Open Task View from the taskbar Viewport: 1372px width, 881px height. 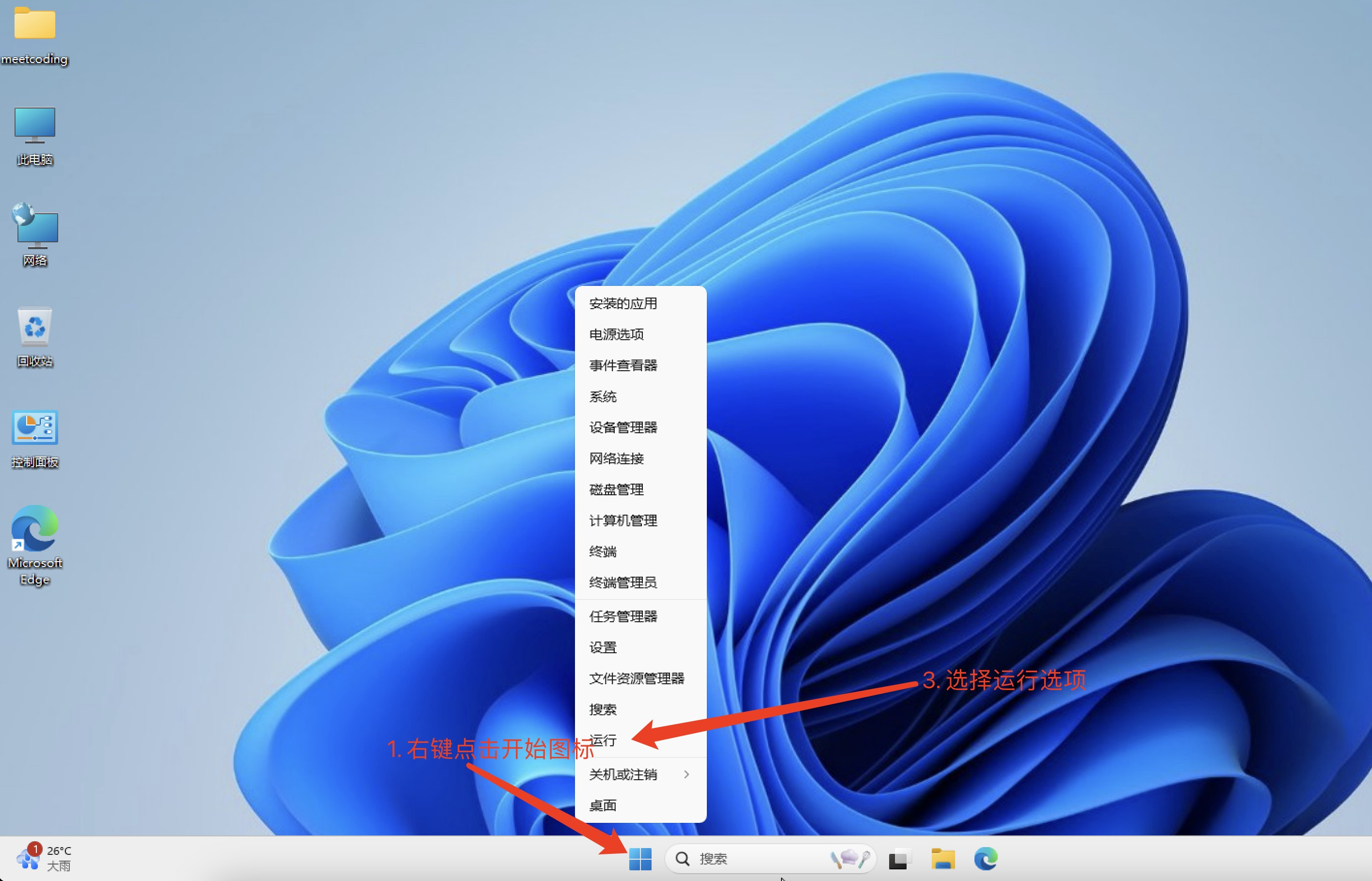[x=898, y=858]
